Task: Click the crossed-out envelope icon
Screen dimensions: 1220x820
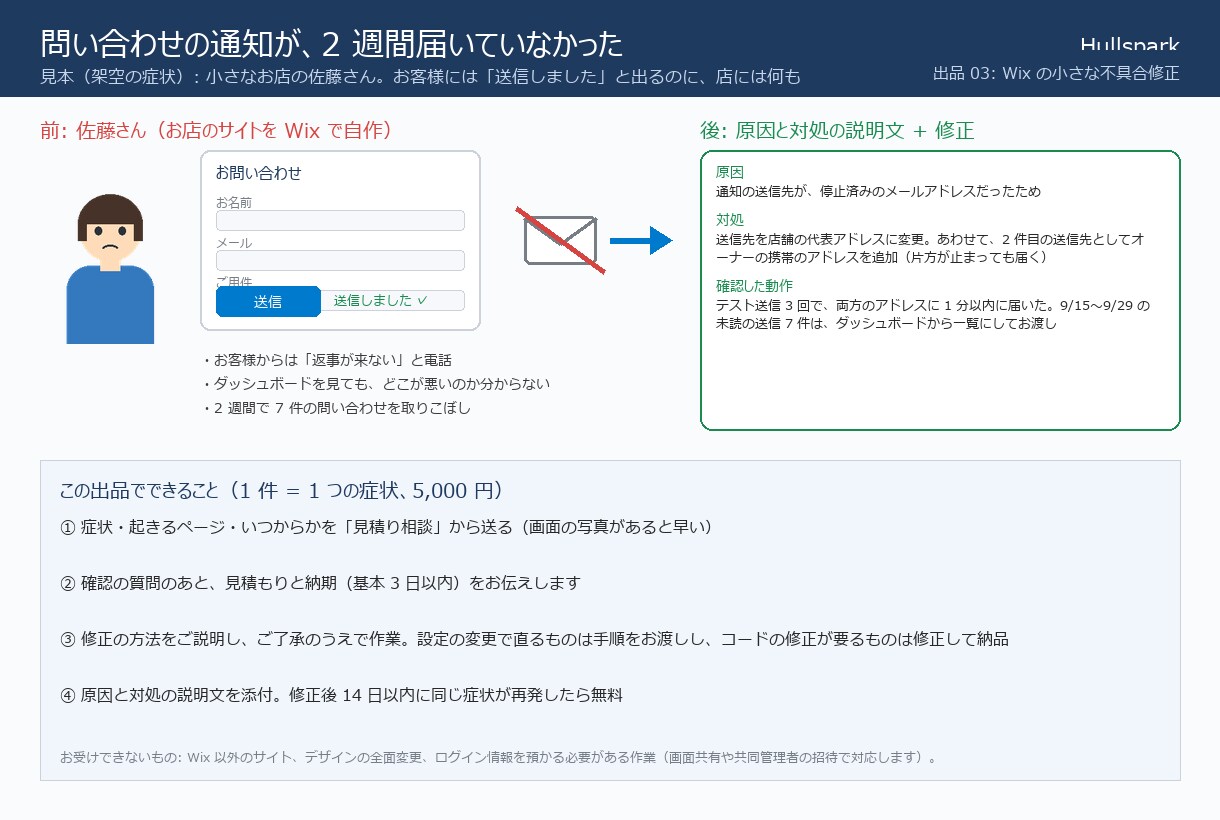Action: pyautogui.click(x=560, y=240)
